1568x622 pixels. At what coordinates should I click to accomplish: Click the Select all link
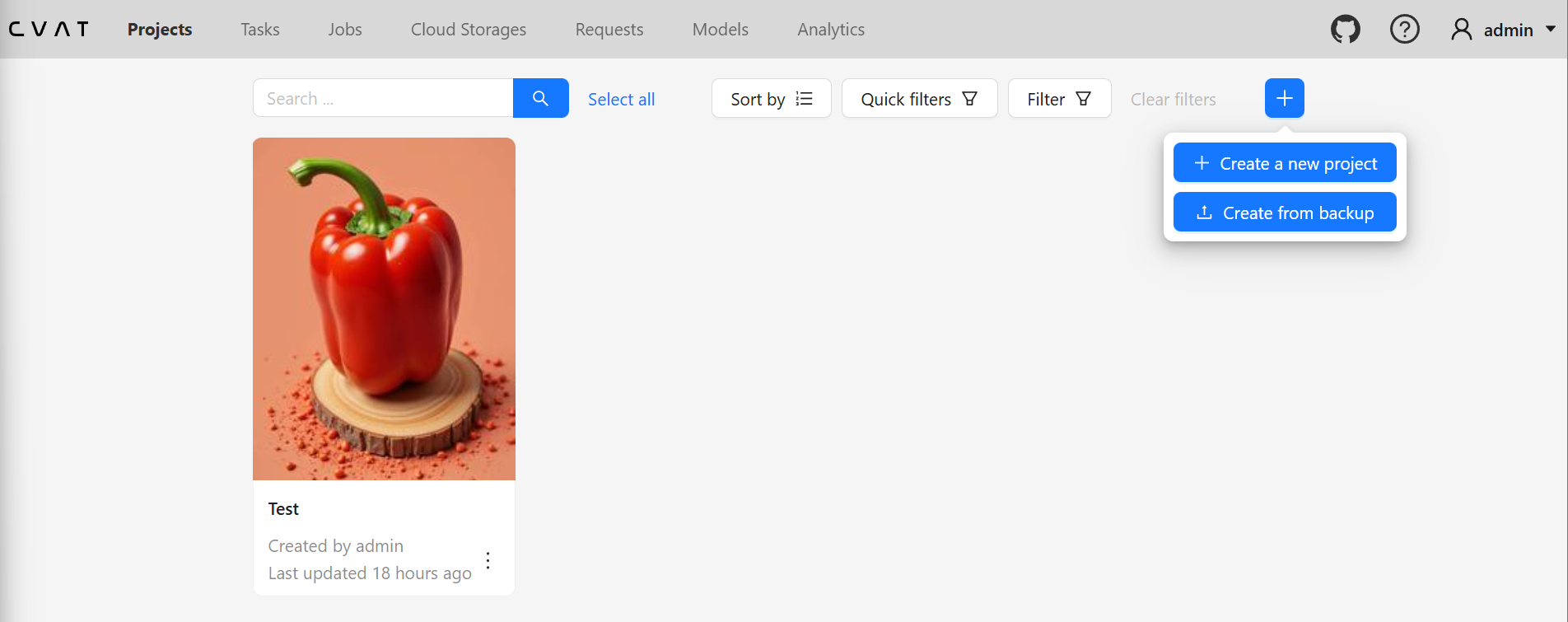[621, 100]
